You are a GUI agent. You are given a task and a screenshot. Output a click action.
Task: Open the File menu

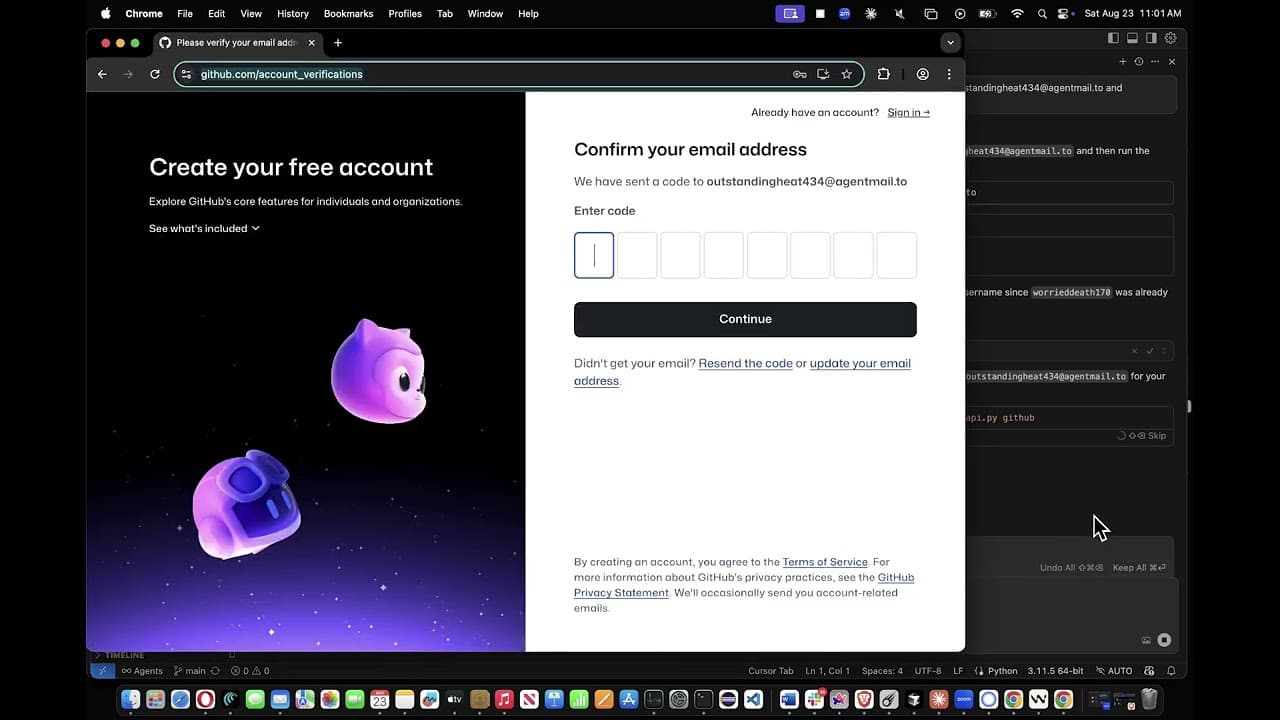[x=185, y=14]
